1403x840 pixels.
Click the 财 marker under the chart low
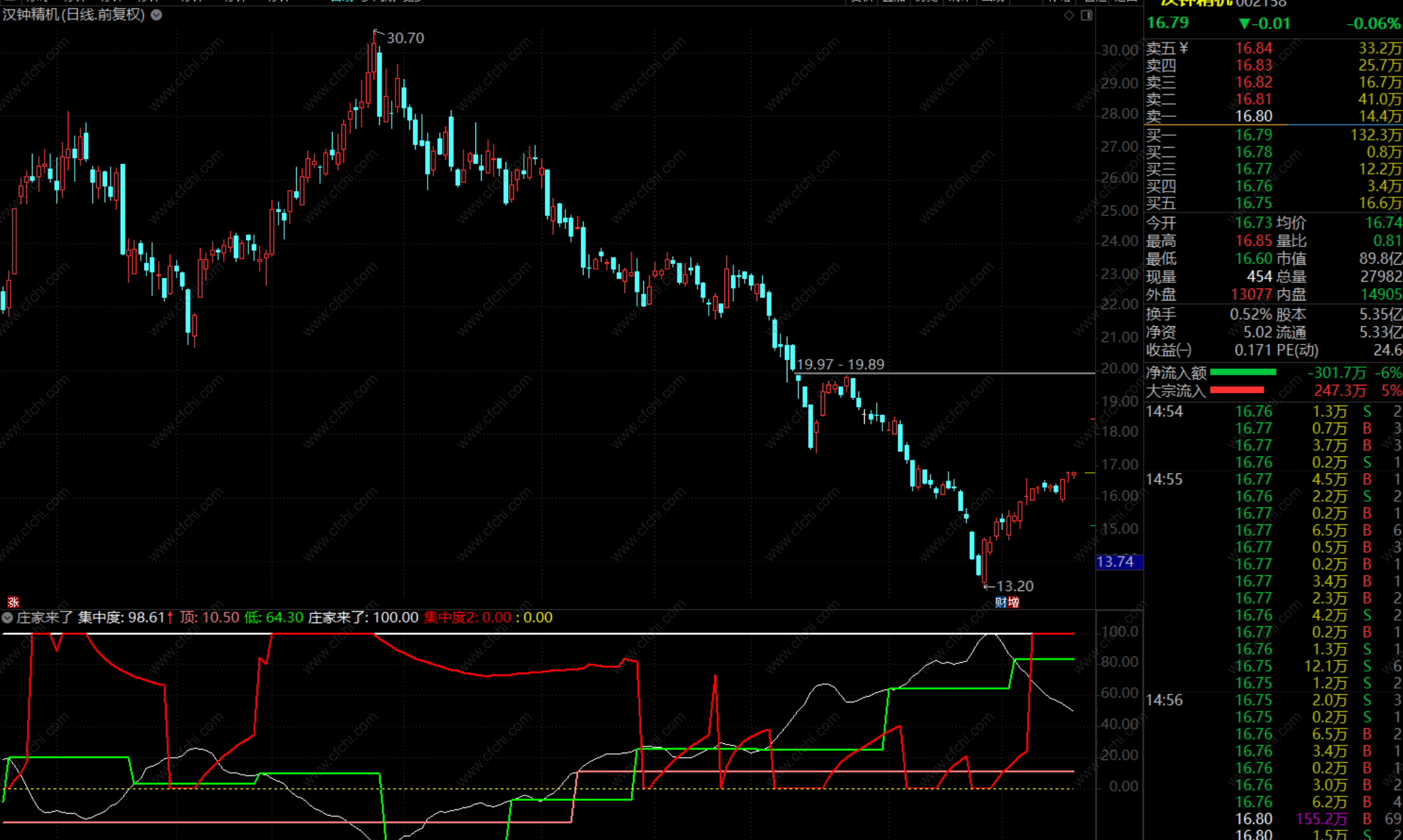click(1001, 602)
